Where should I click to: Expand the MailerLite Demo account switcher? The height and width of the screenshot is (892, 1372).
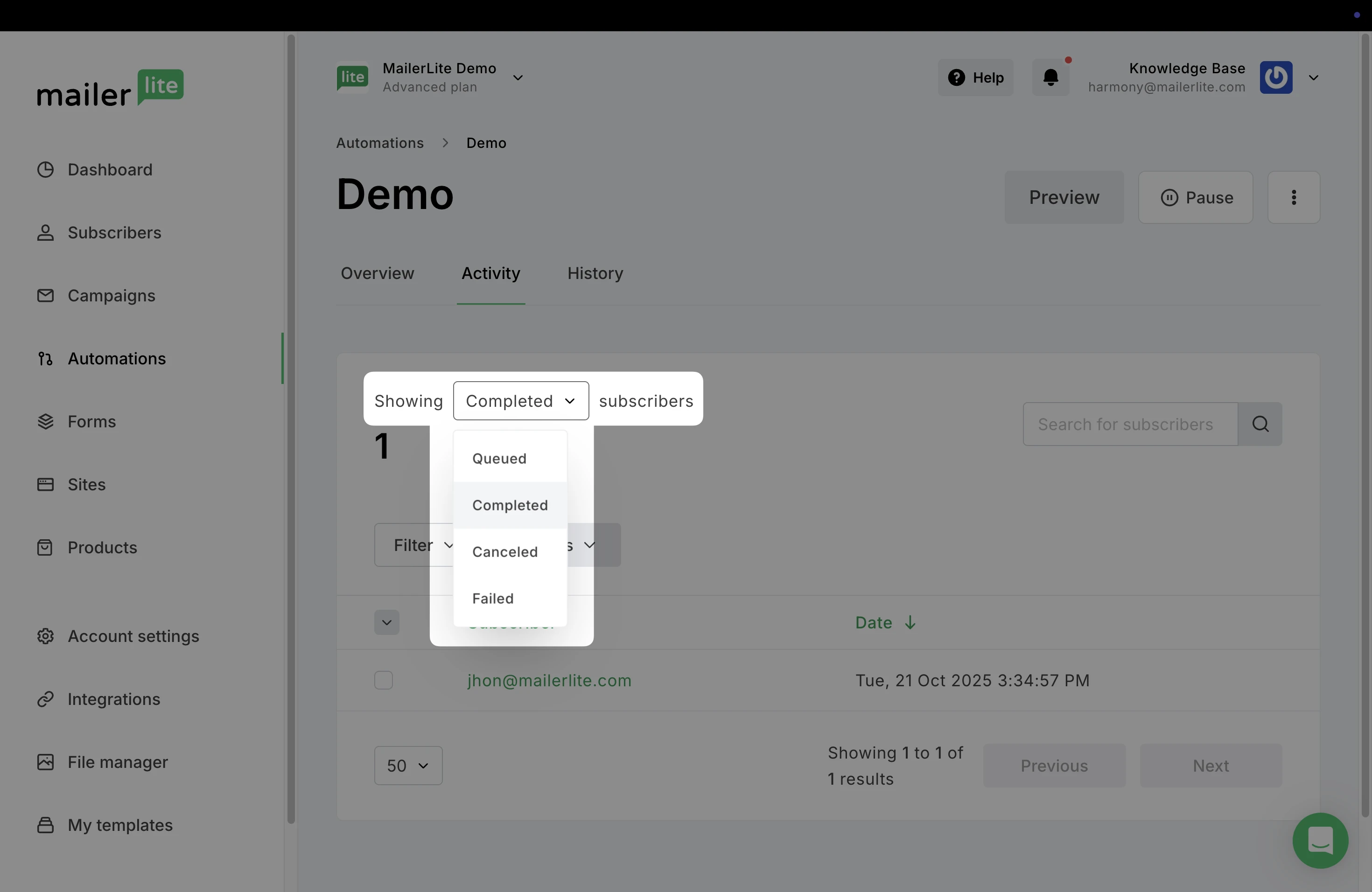[x=518, y=78]
